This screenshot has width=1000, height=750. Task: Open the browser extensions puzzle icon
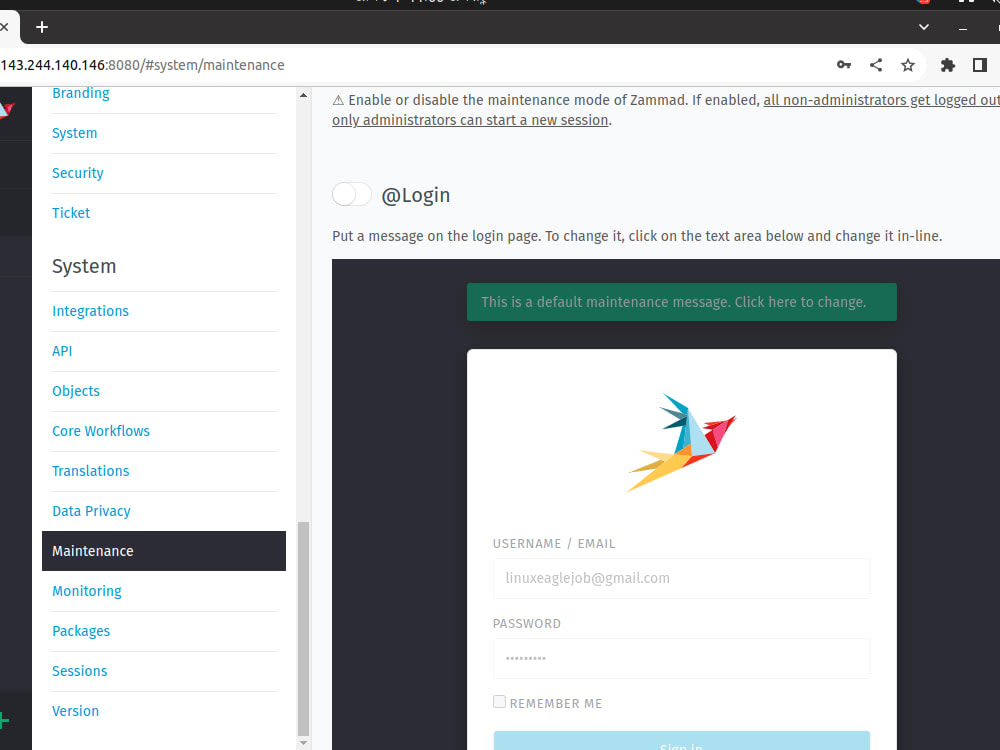click(947, 64)
